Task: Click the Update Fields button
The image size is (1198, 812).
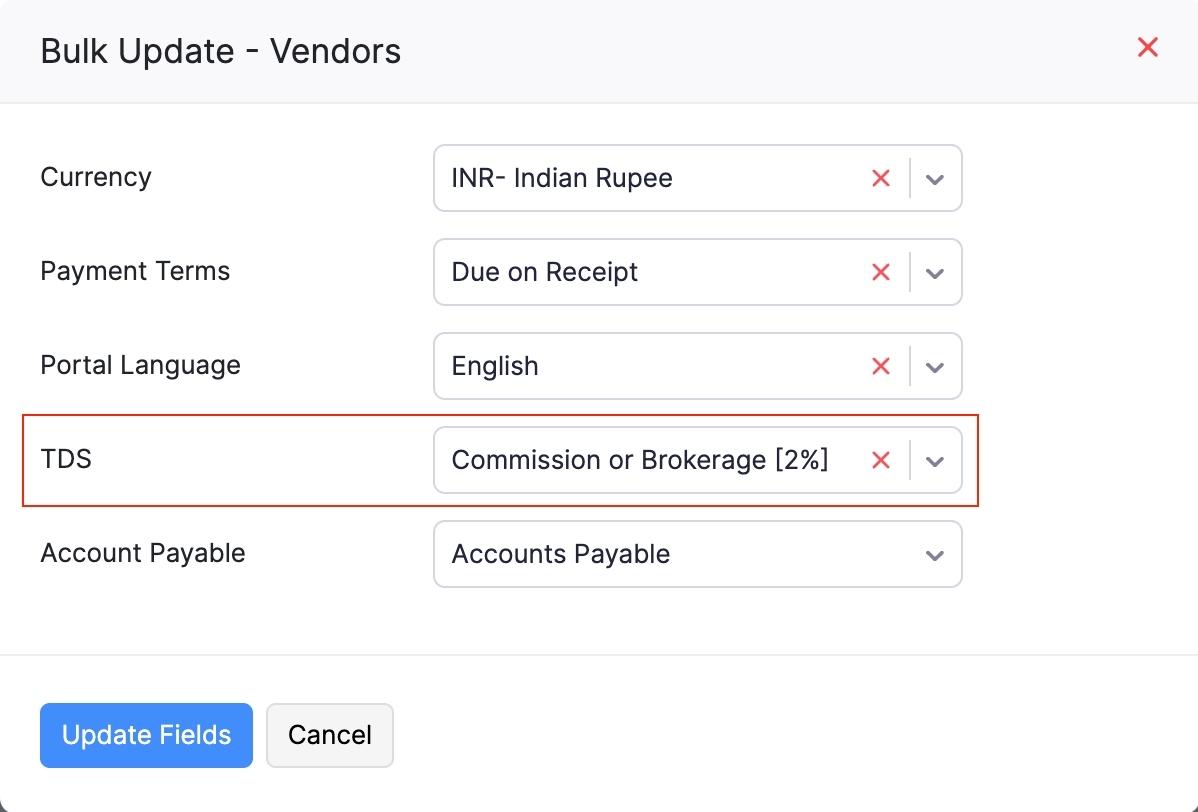Action: coord(146,735)
